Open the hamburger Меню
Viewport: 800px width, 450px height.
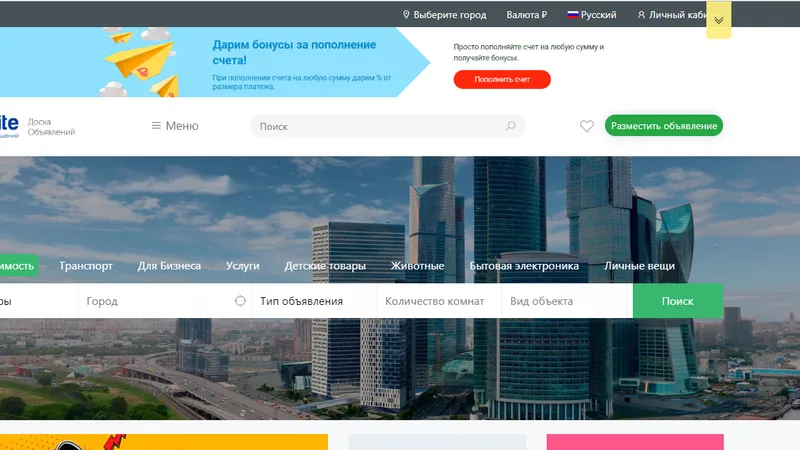(175, 126)
